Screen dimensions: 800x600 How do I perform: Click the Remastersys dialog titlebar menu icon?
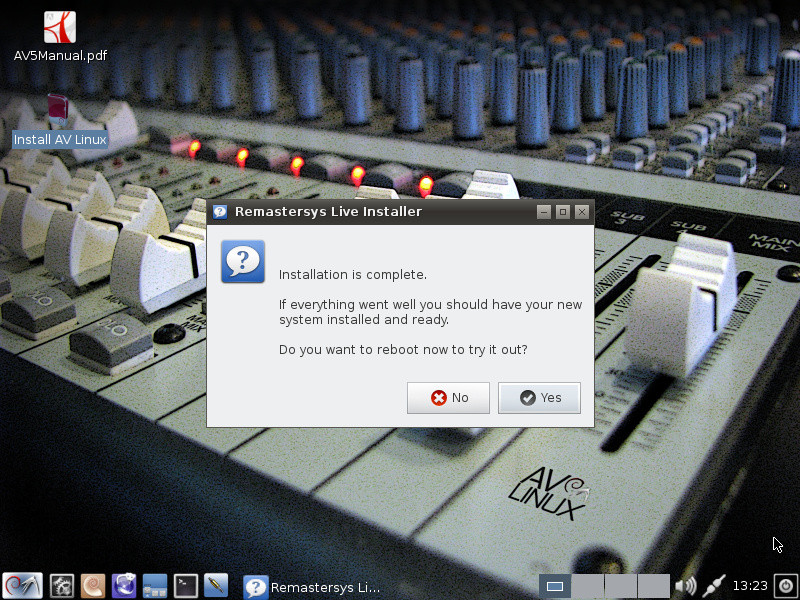coord(220,212)
